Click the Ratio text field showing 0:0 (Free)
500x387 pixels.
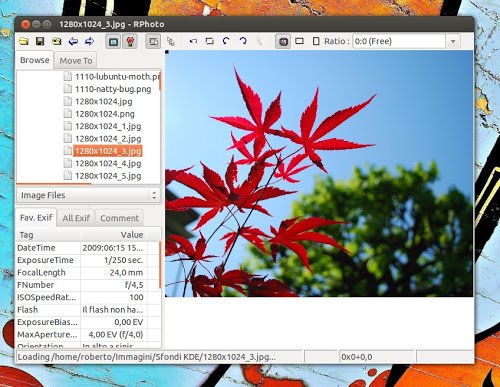(x=399, y=42)
